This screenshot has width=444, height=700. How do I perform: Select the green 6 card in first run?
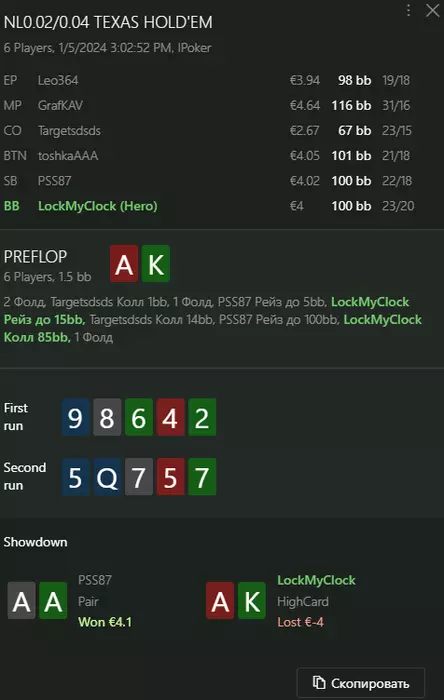(139, 417)
